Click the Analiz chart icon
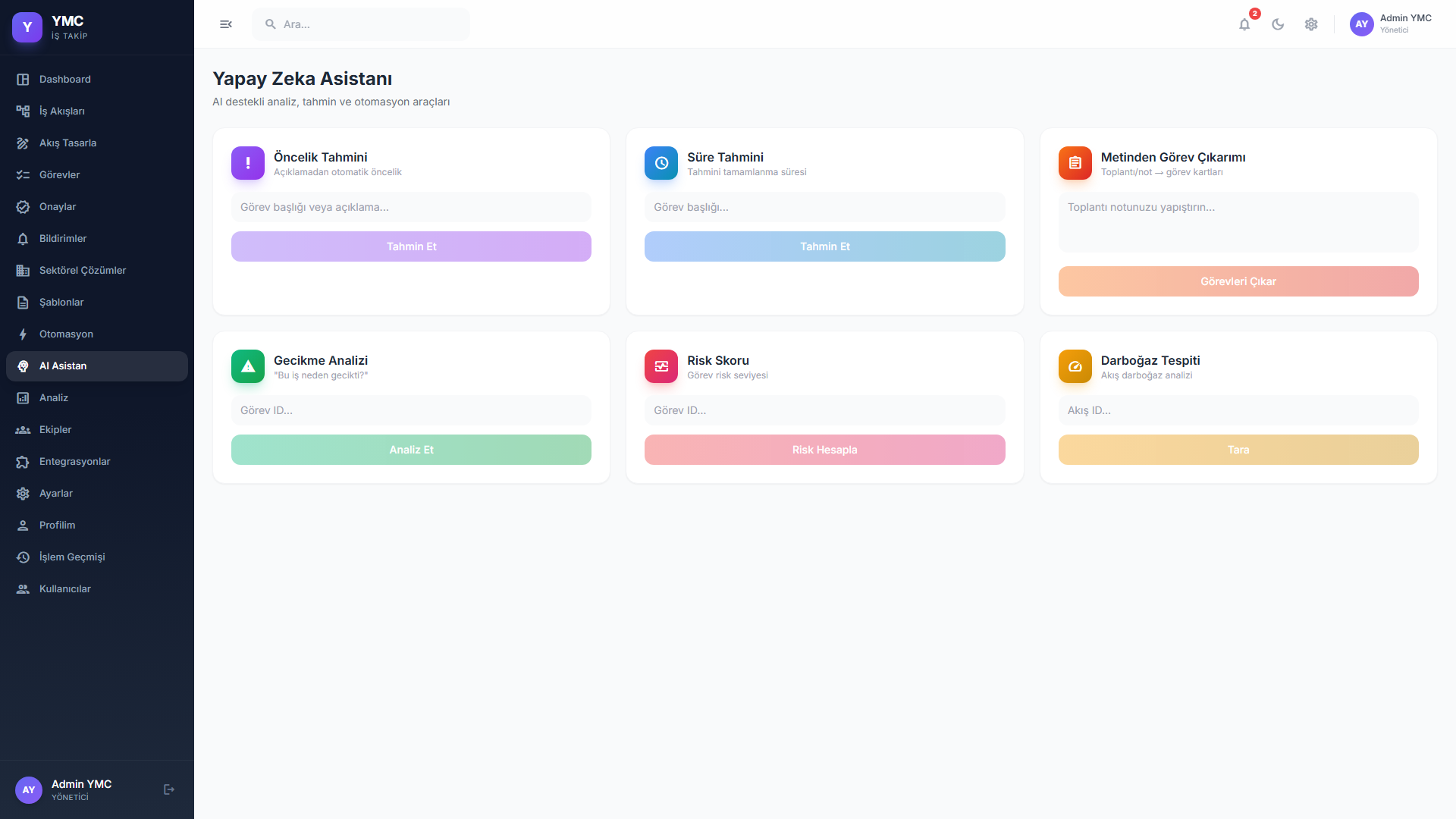Image resolution: width=1456 pixels, height=819 pixels. [23, 398]
